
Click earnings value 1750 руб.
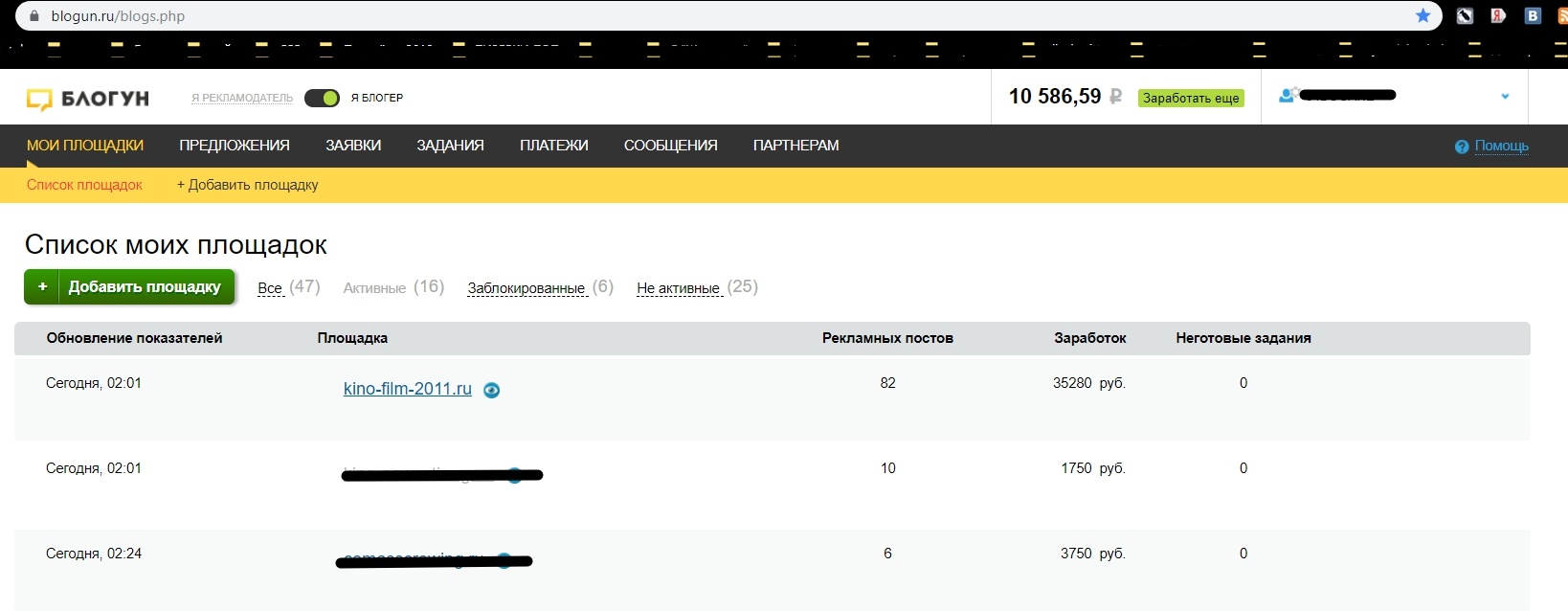(1093, 468)
